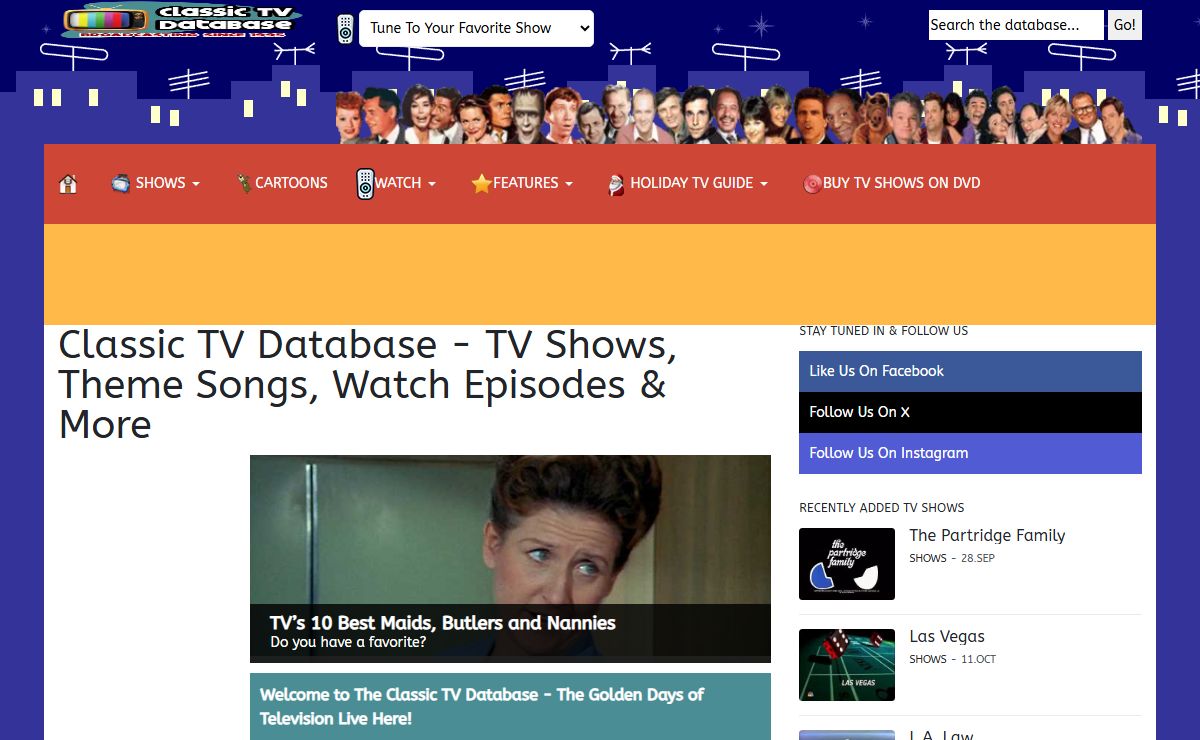
Task: Open the L.A. Law title link
Action: pos(941,735)
